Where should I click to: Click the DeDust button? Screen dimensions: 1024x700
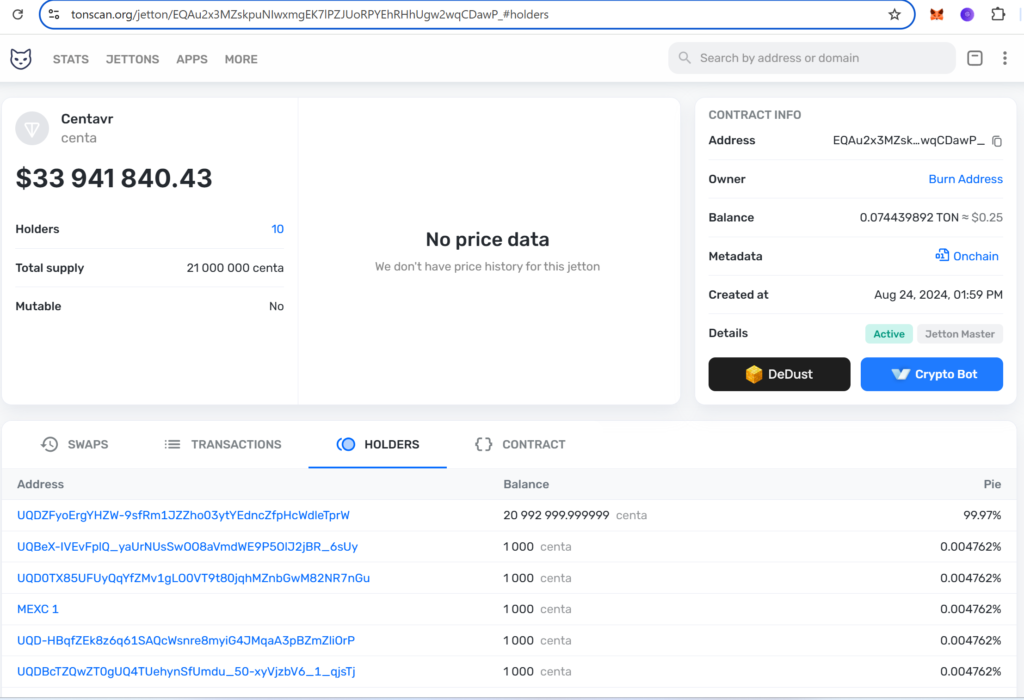(779, 374)
